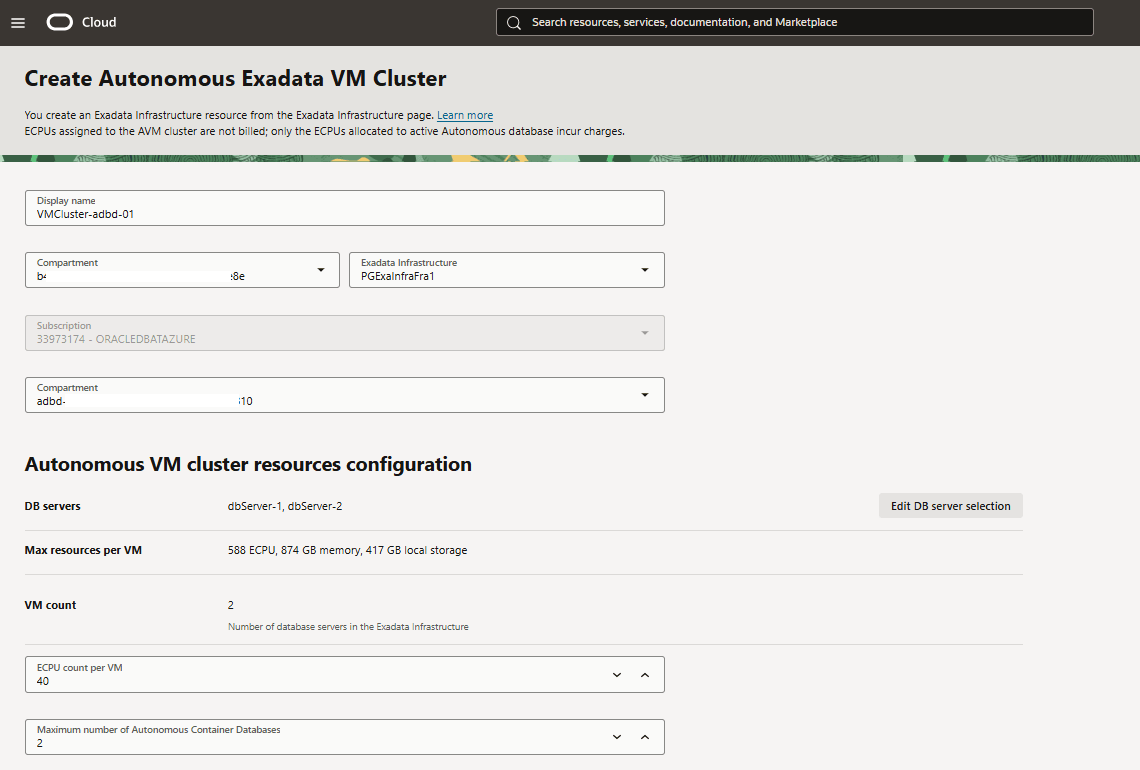
Task: Expand the Subscription dropdown
Action: 645,332
